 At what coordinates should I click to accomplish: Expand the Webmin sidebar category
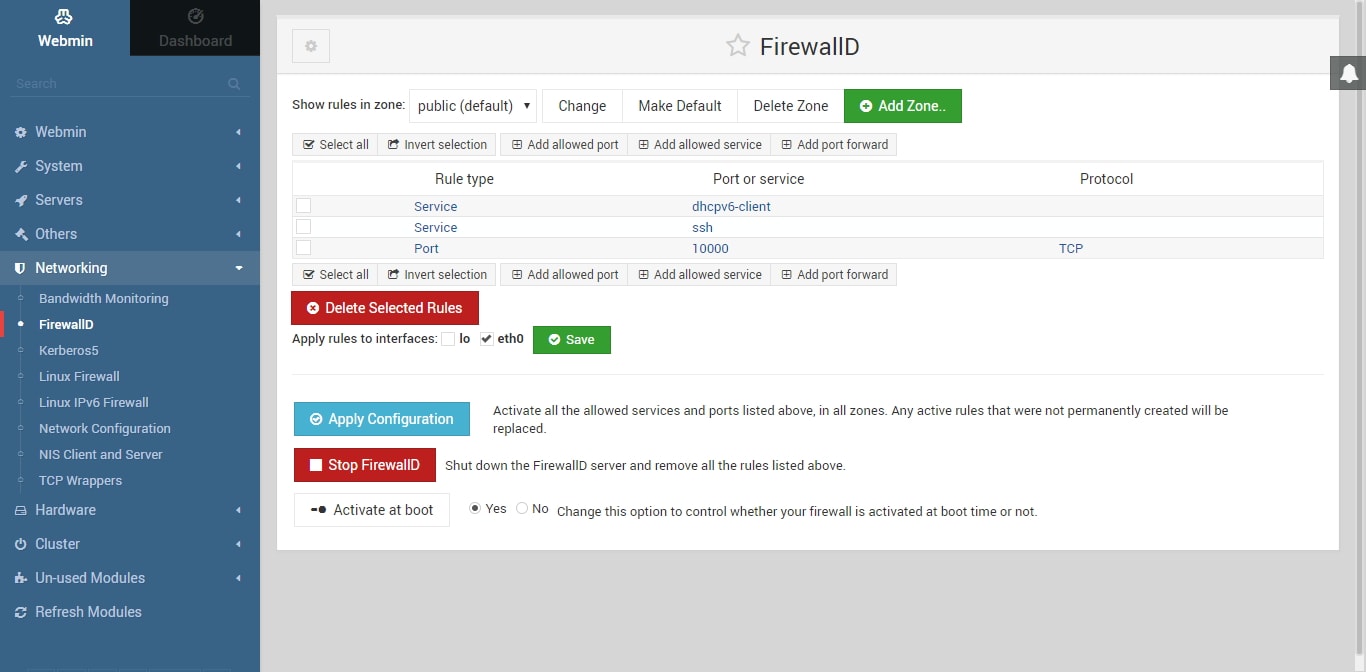coord(130,132)
